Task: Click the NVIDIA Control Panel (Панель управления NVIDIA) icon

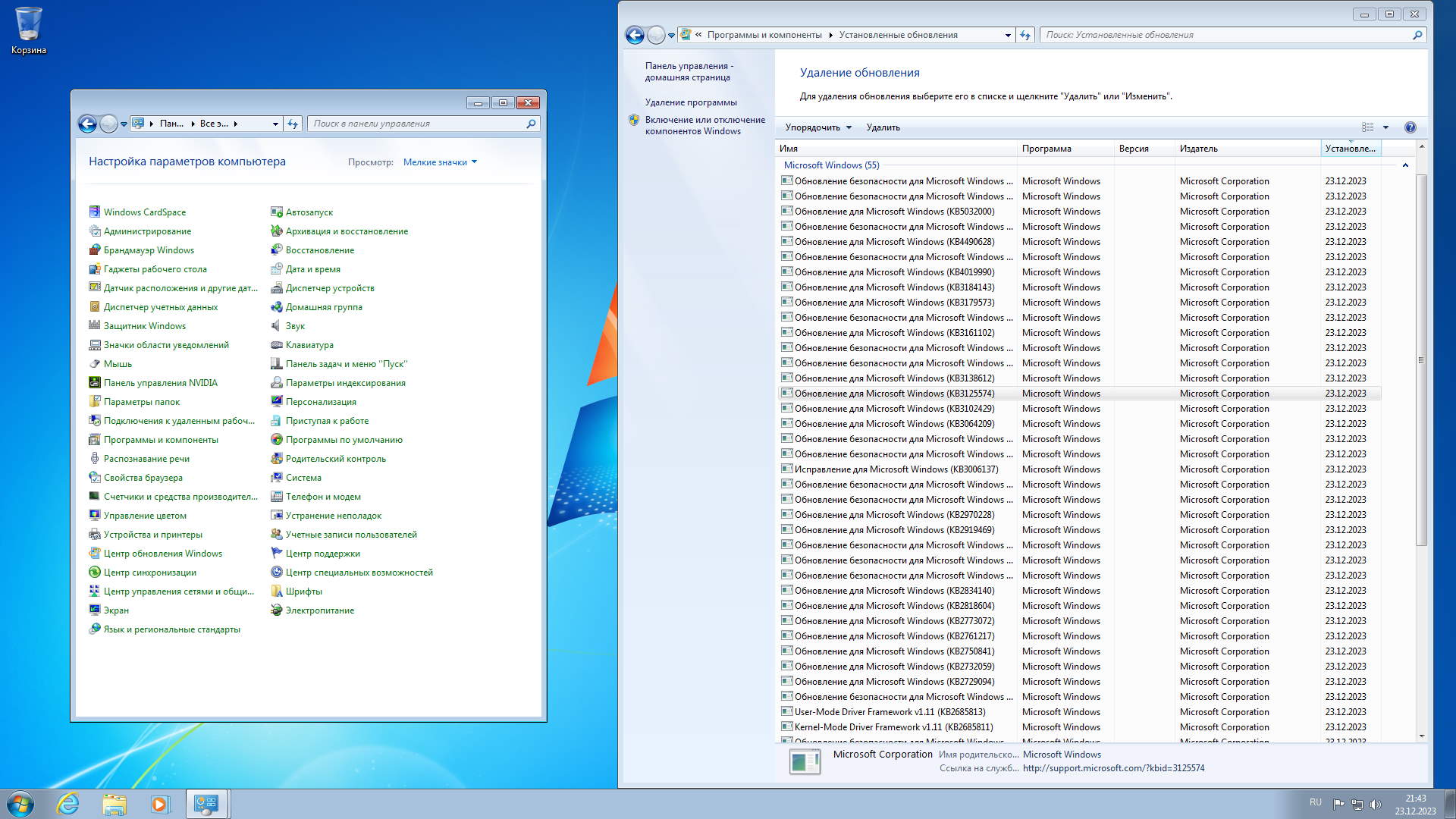Action: [x=95, y=383]
